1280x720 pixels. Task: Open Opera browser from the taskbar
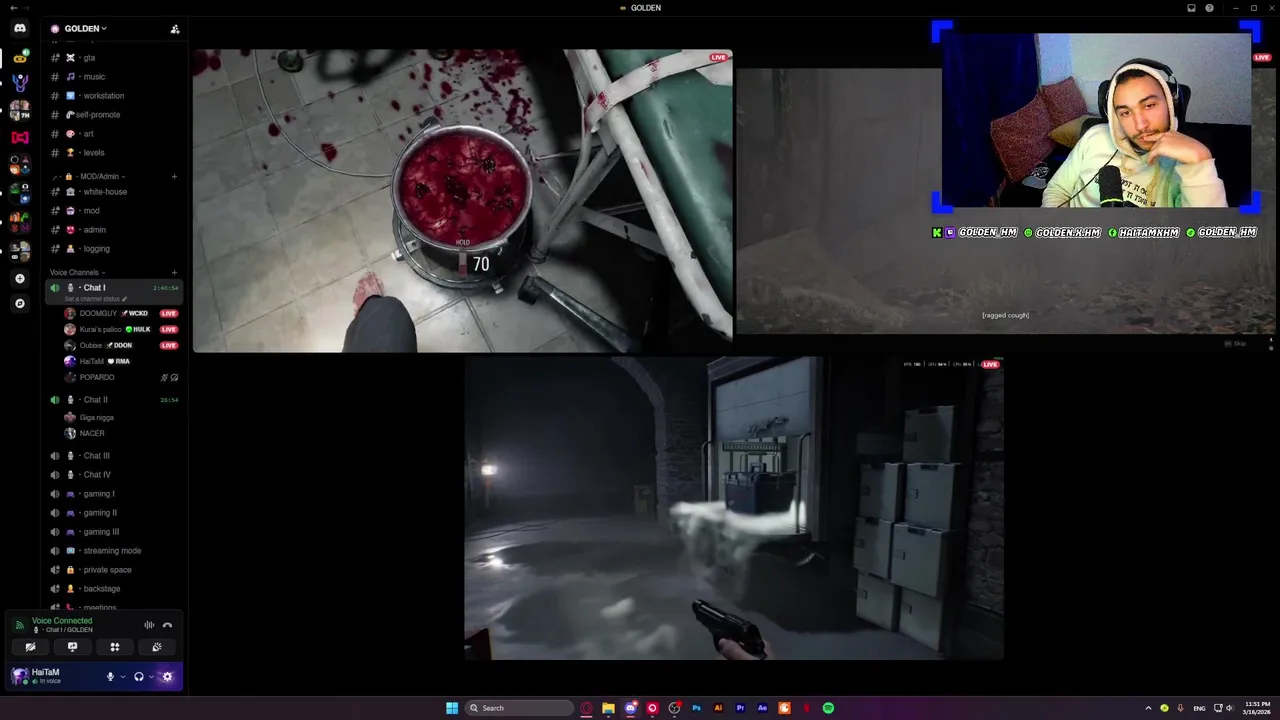(586, 708)
